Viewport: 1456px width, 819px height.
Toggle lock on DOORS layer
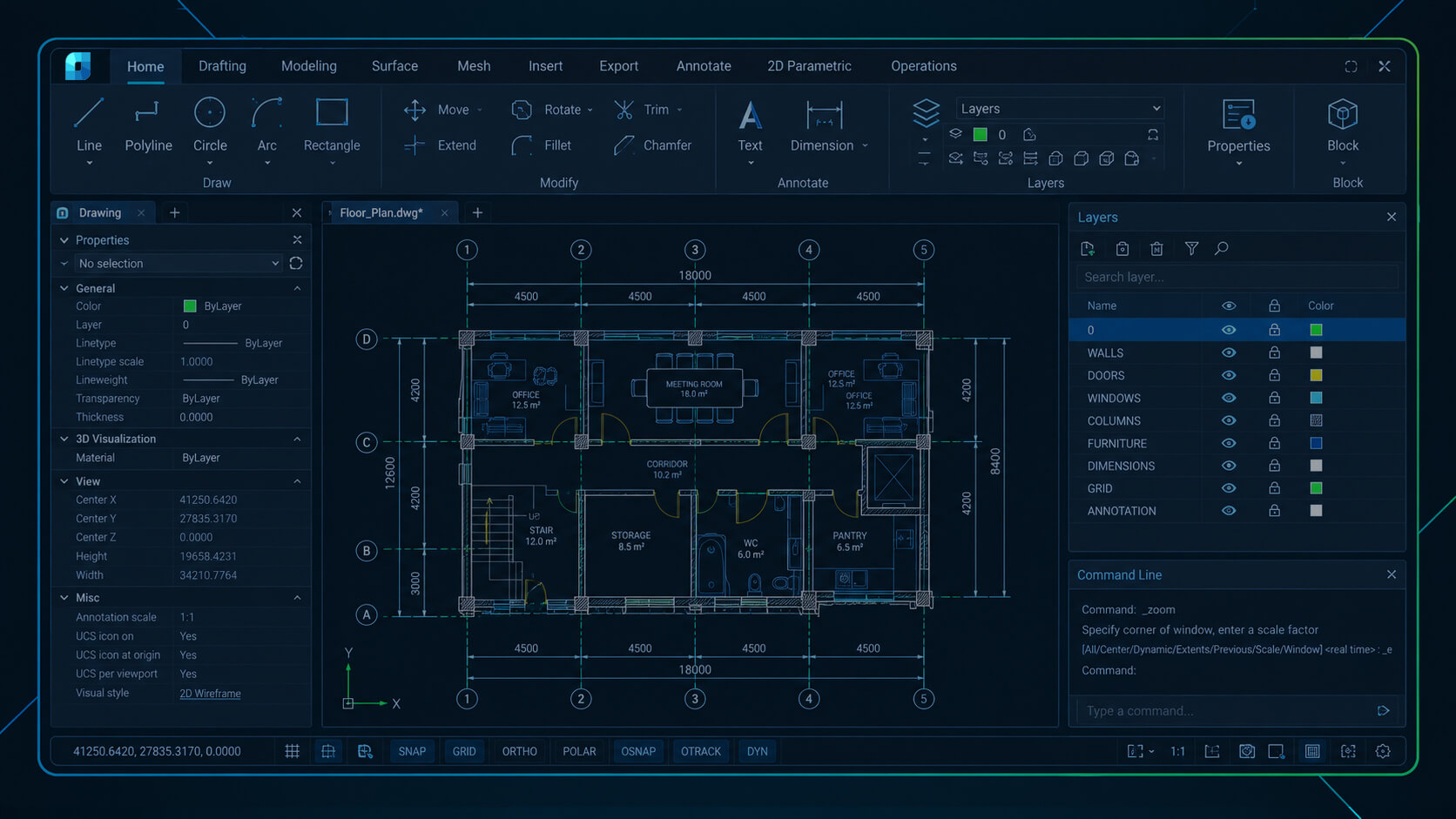click(1274, 375)
